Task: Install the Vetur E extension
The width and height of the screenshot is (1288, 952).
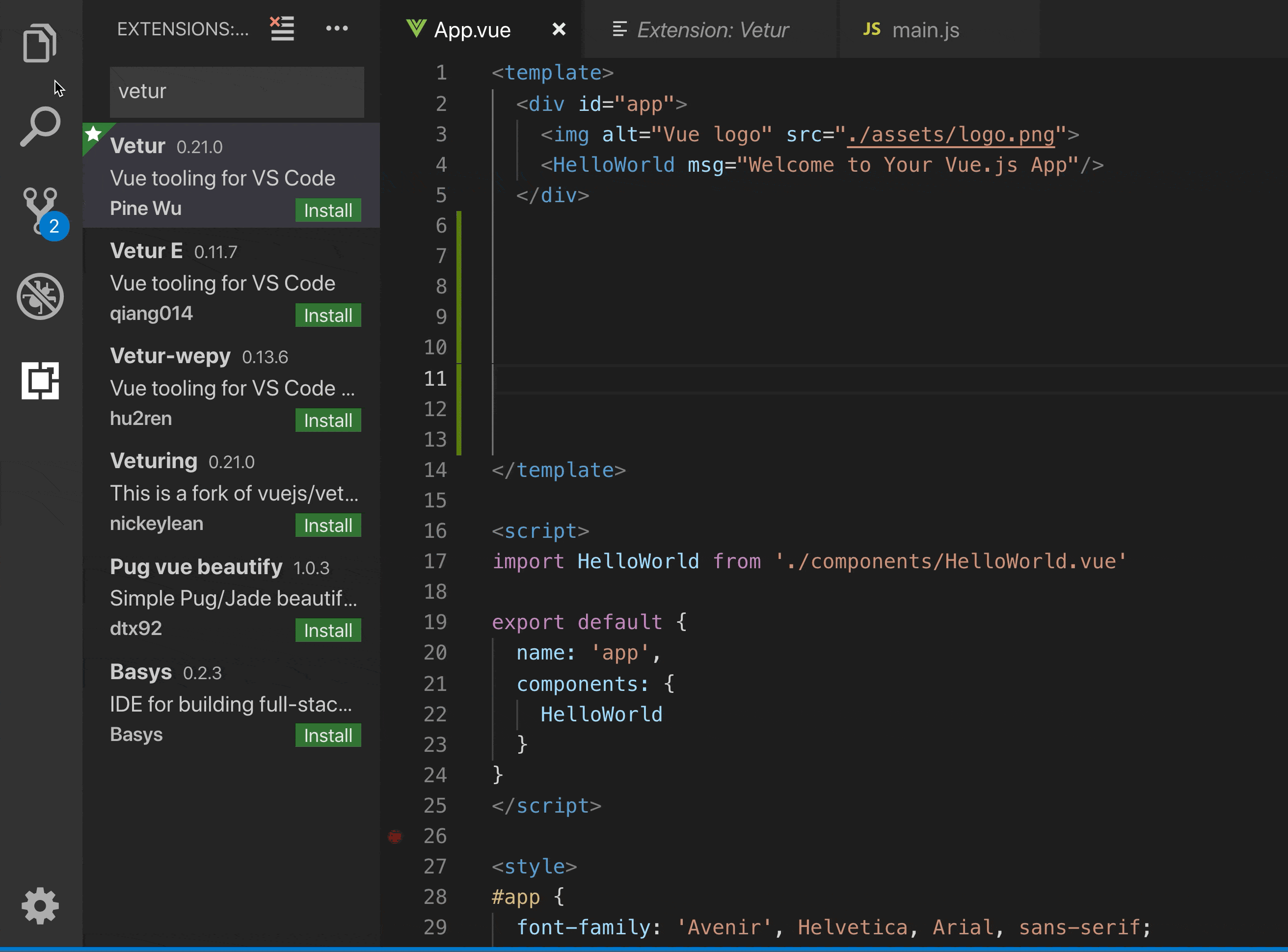Action: pos(328,315)
